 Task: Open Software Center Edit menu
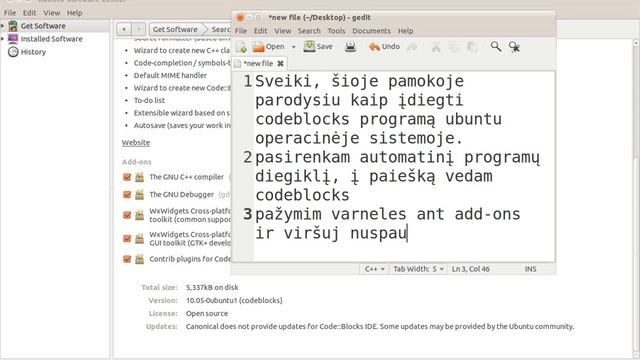[x=29, y=13]
